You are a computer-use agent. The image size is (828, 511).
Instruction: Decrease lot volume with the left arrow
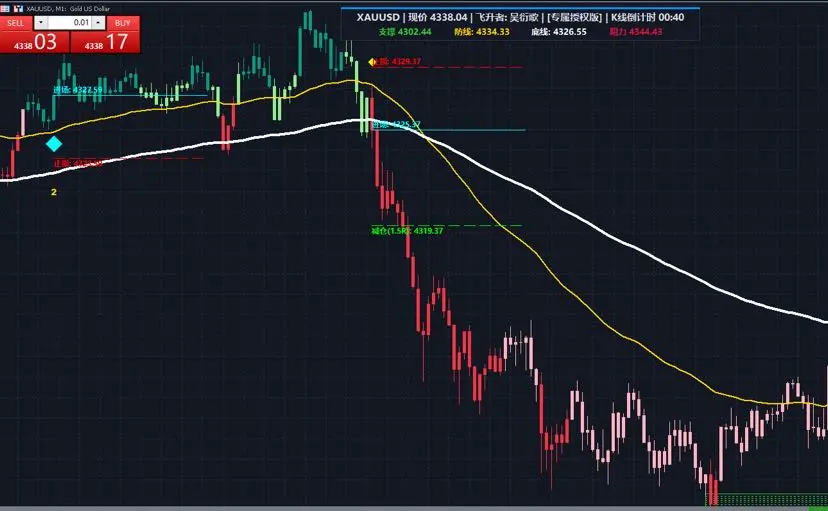(x=41, y=23)
